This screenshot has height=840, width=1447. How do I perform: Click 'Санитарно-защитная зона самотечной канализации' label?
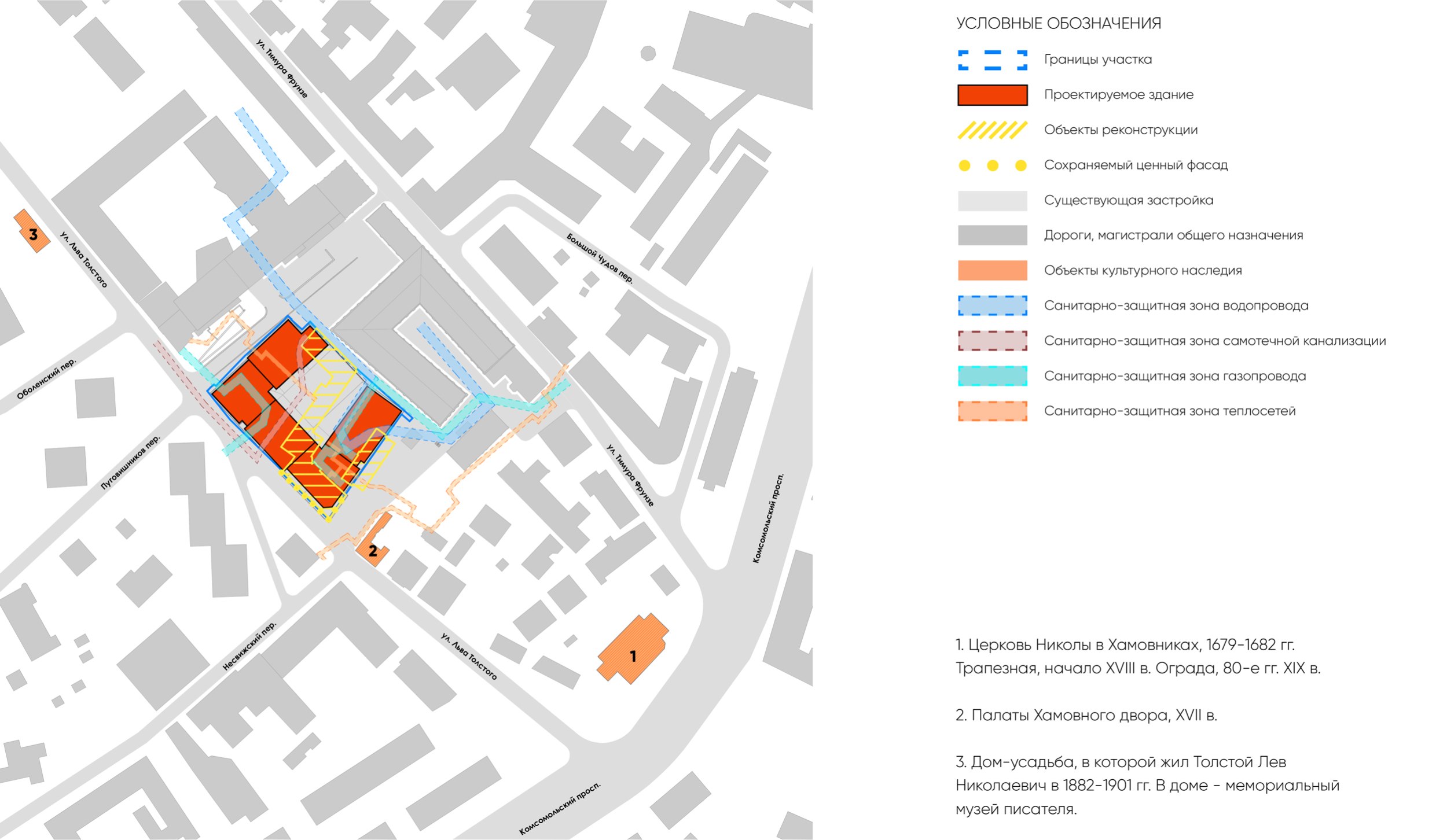pos(1214,341)
